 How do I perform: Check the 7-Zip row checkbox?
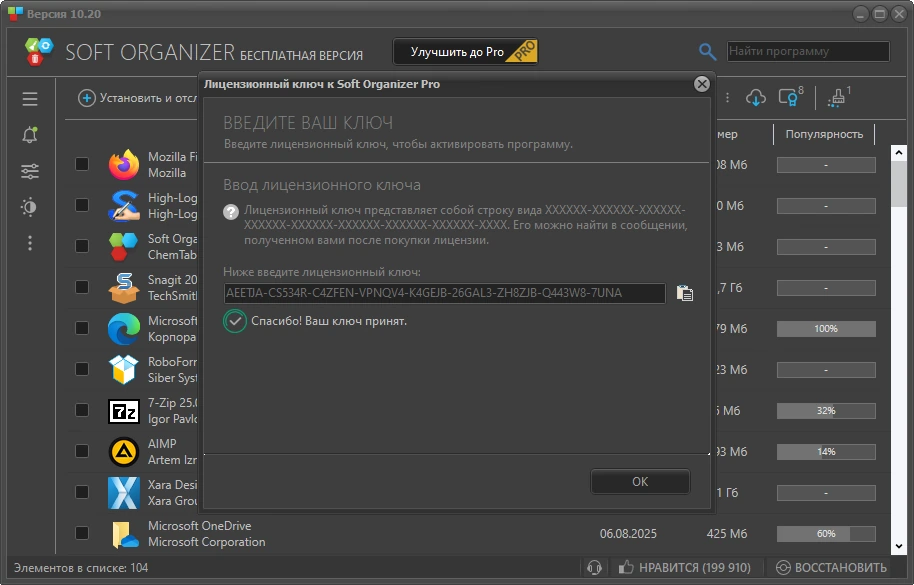82,410
